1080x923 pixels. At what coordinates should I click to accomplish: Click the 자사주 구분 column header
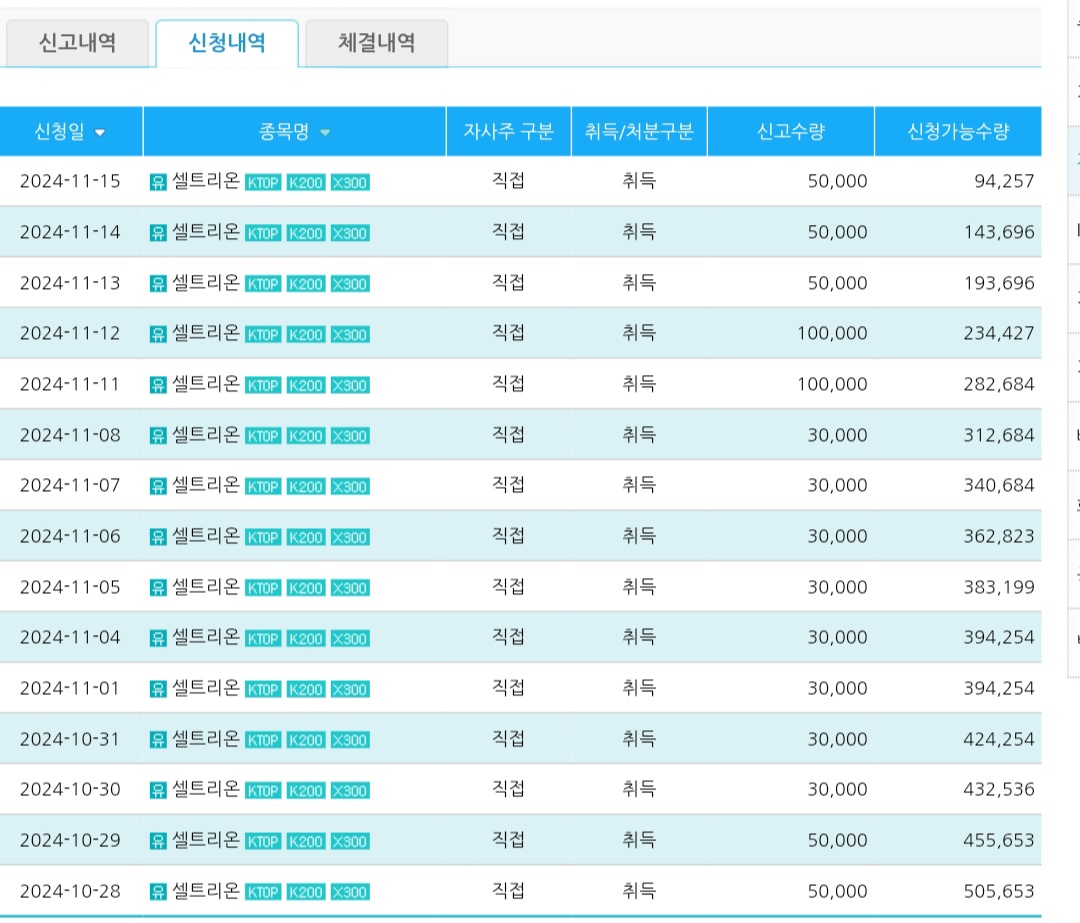click(508, 131)
